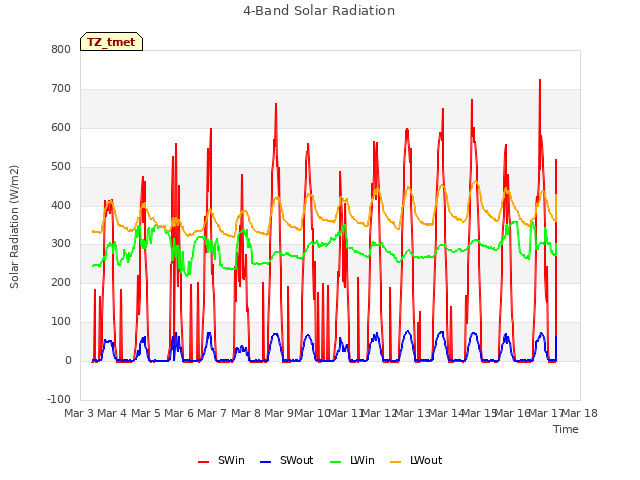Click the Time axis title
This screenshot has height=480, width=640.
(566, 429)
